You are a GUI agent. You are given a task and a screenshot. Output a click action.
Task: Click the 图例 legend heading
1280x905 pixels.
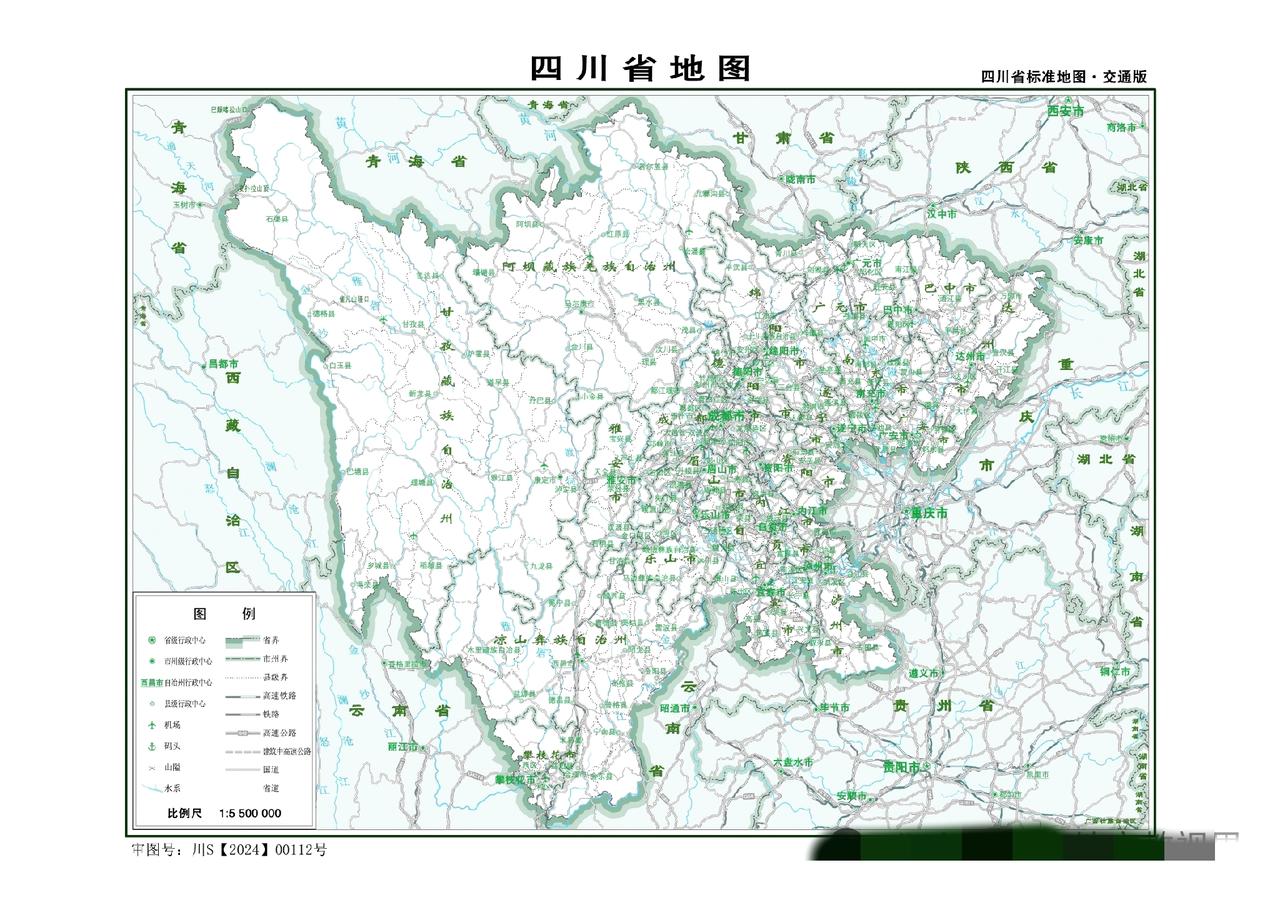coord(224,613)
